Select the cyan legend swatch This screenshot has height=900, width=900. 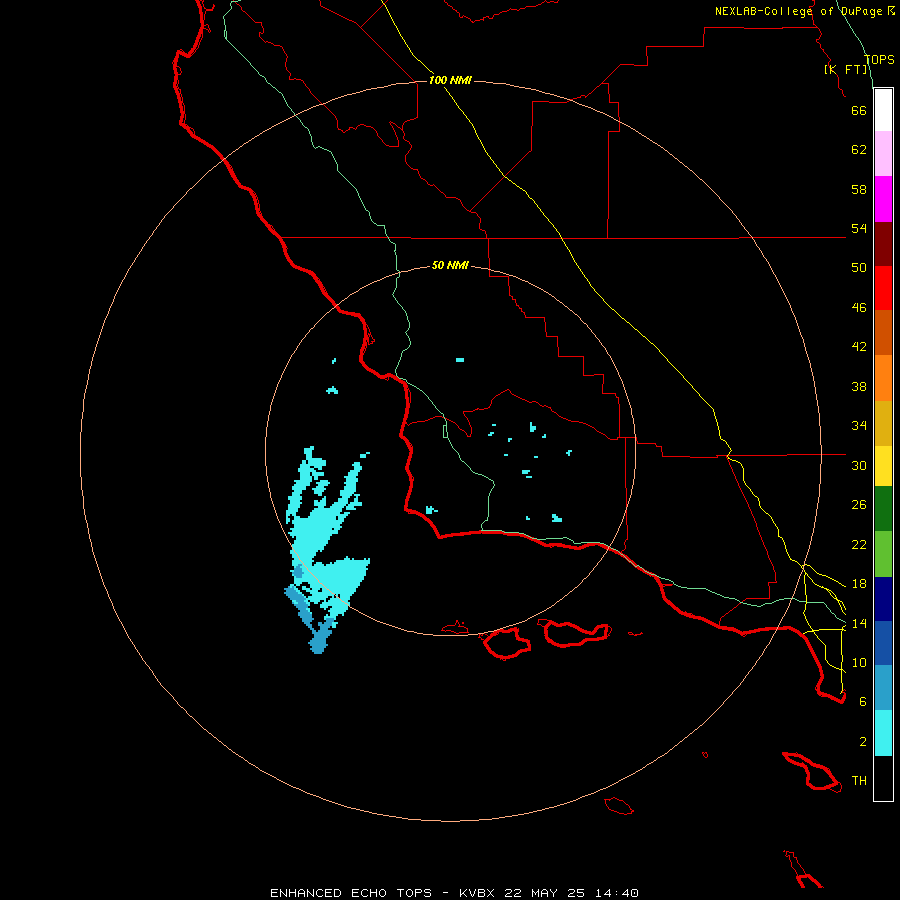click(883, 733)
